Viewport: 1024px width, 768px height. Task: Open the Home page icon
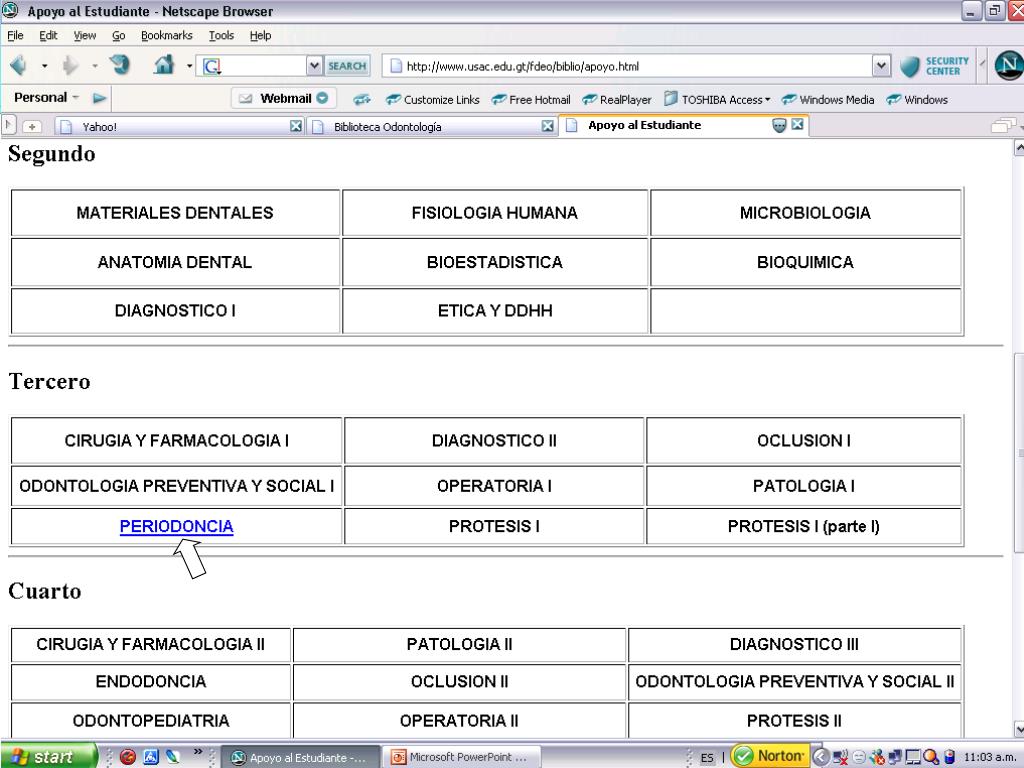[x=164, y=65]
